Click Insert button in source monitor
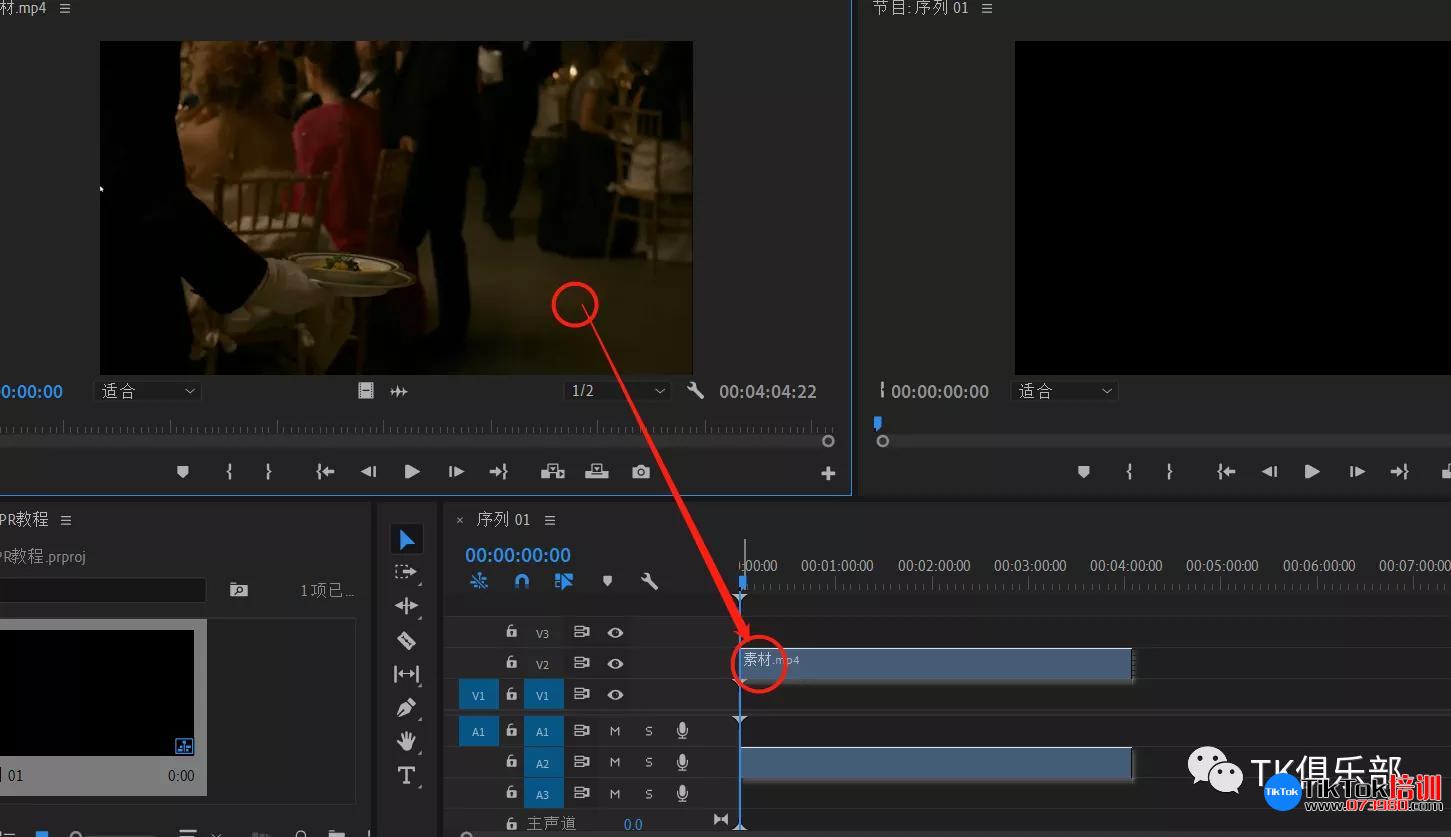 coord(553,472)
